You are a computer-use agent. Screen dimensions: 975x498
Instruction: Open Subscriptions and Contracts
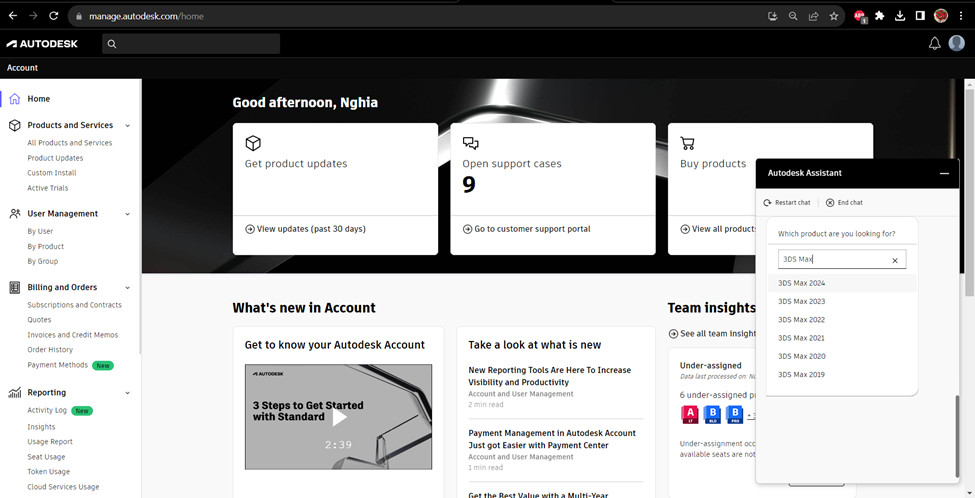(x=75, y=305)
